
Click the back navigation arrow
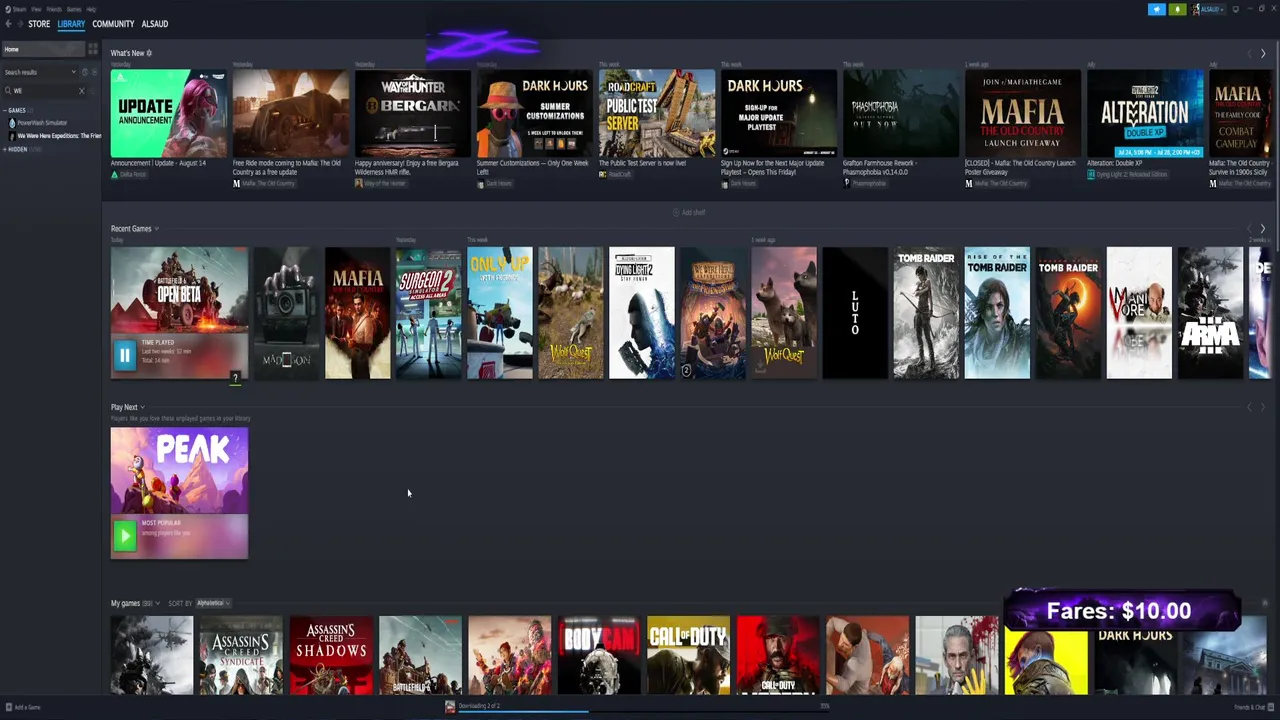[8, 24]
